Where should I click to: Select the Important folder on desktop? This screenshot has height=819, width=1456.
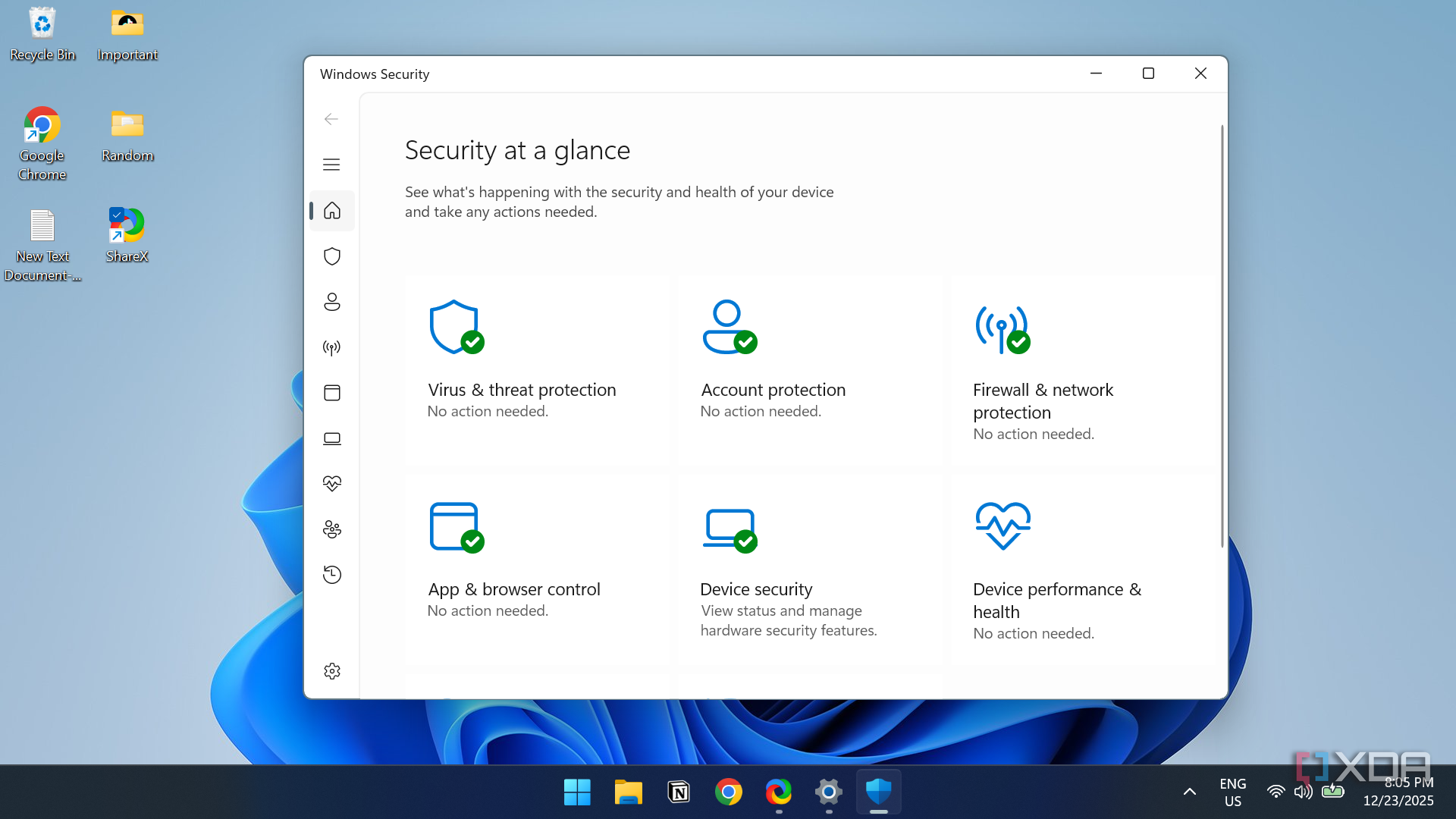[x=127, y=34]
